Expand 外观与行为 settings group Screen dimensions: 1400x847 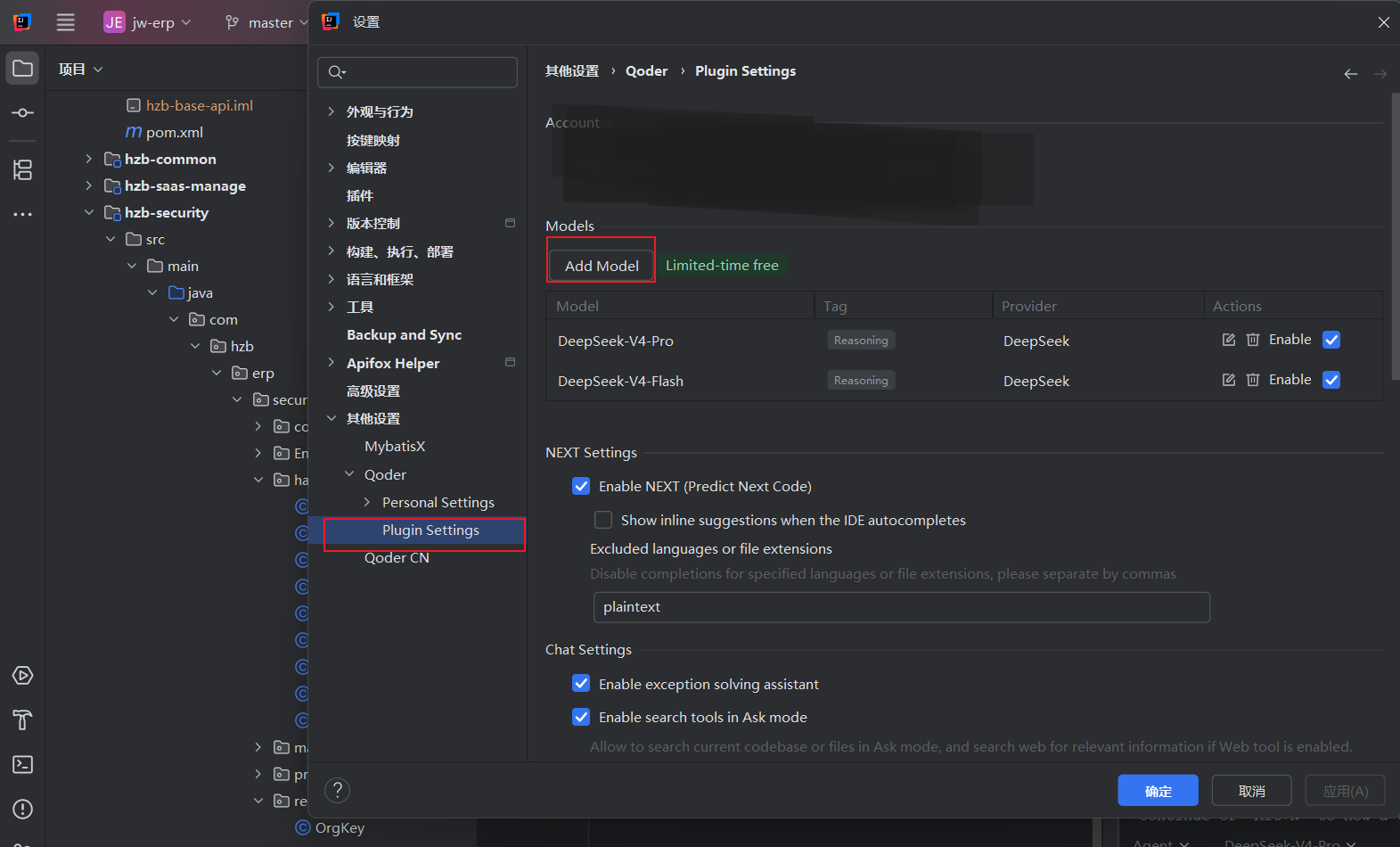click(x=331, y=111)
